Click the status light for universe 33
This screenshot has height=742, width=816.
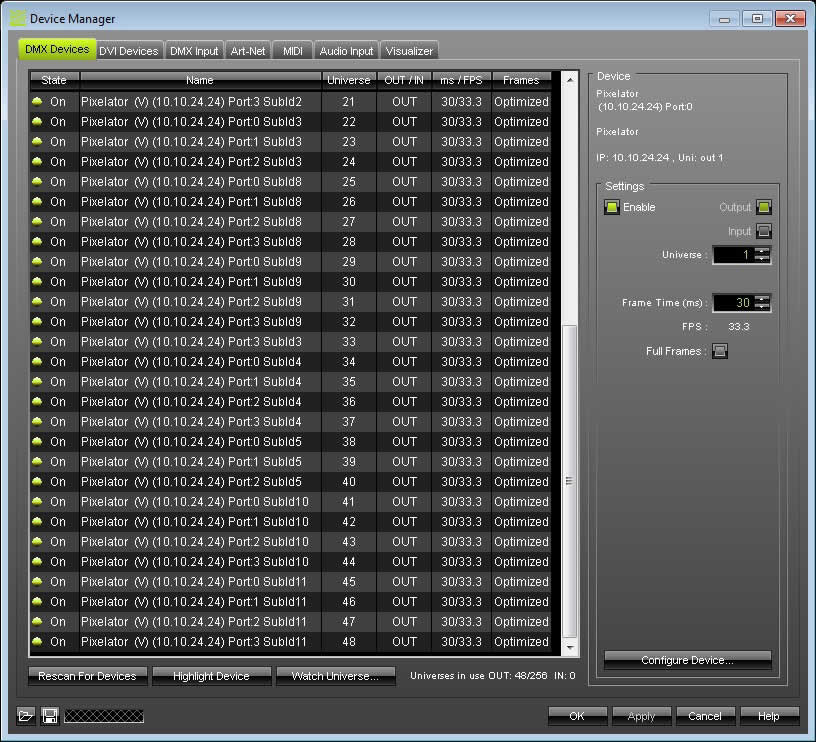38,342
